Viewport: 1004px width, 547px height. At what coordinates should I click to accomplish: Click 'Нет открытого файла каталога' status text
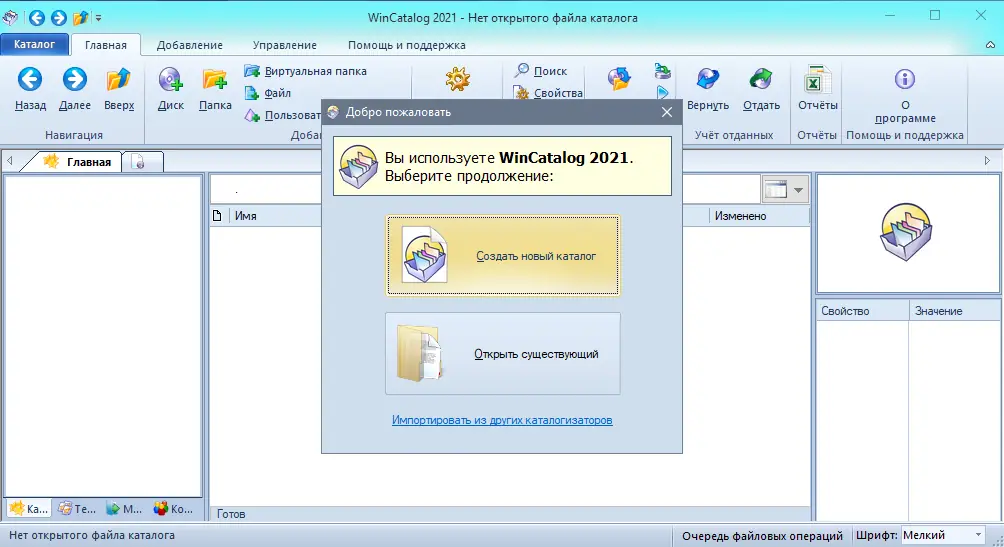pos(92,535)
